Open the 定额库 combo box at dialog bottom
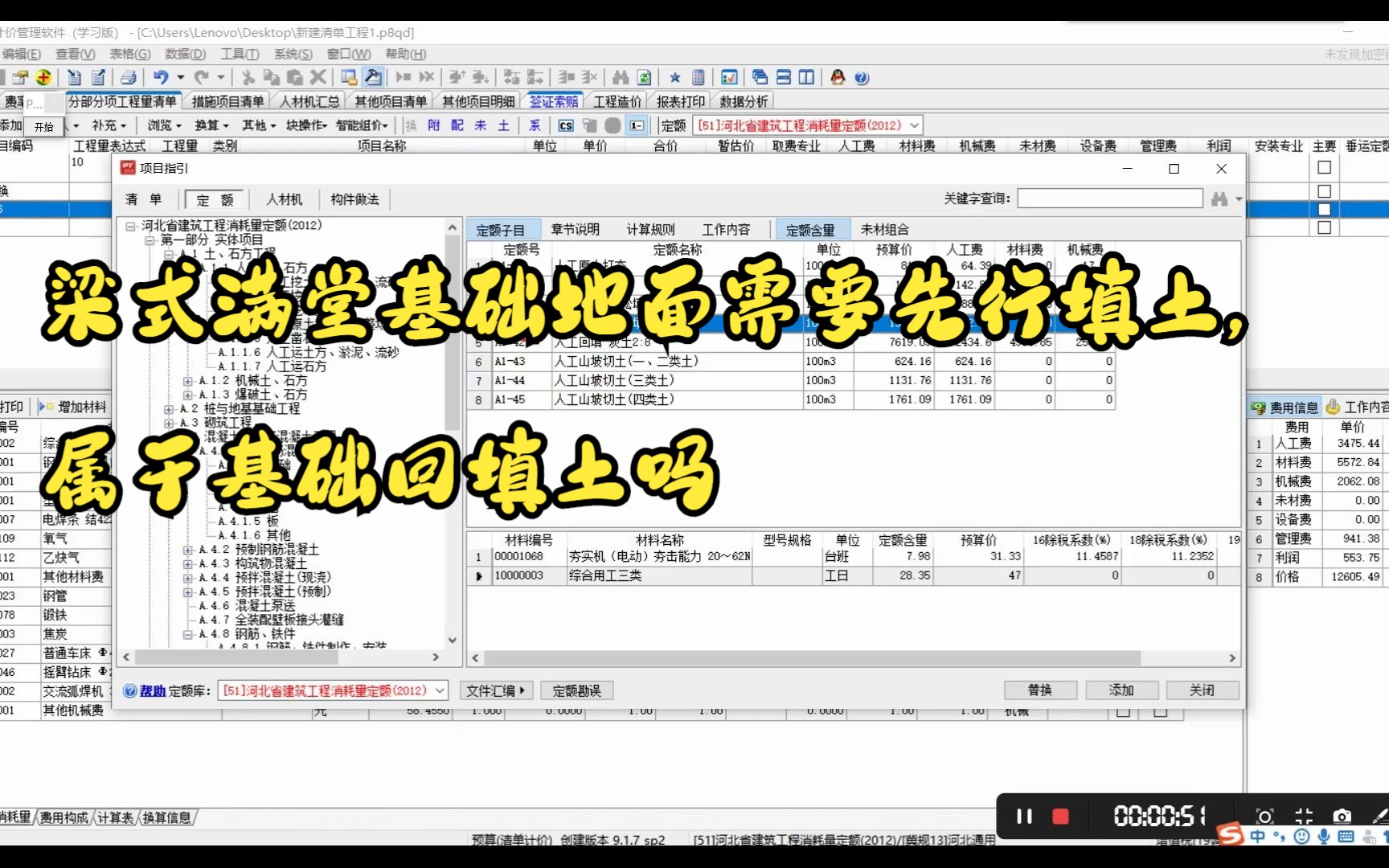The height and width of the screenshot is (868, 1389). coord(332,690)
